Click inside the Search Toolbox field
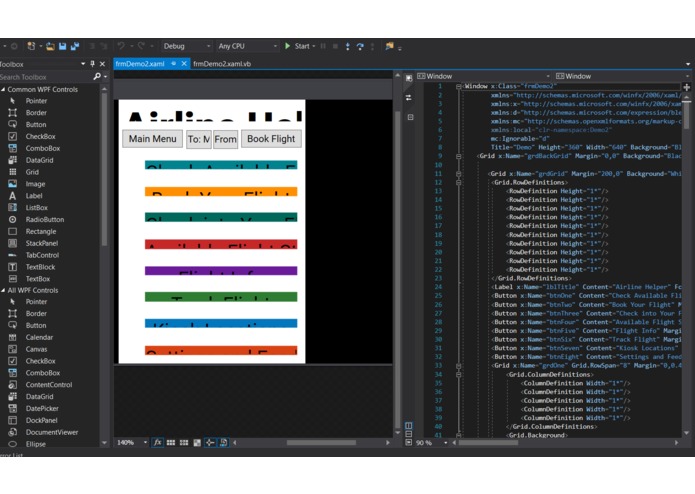 44,77
